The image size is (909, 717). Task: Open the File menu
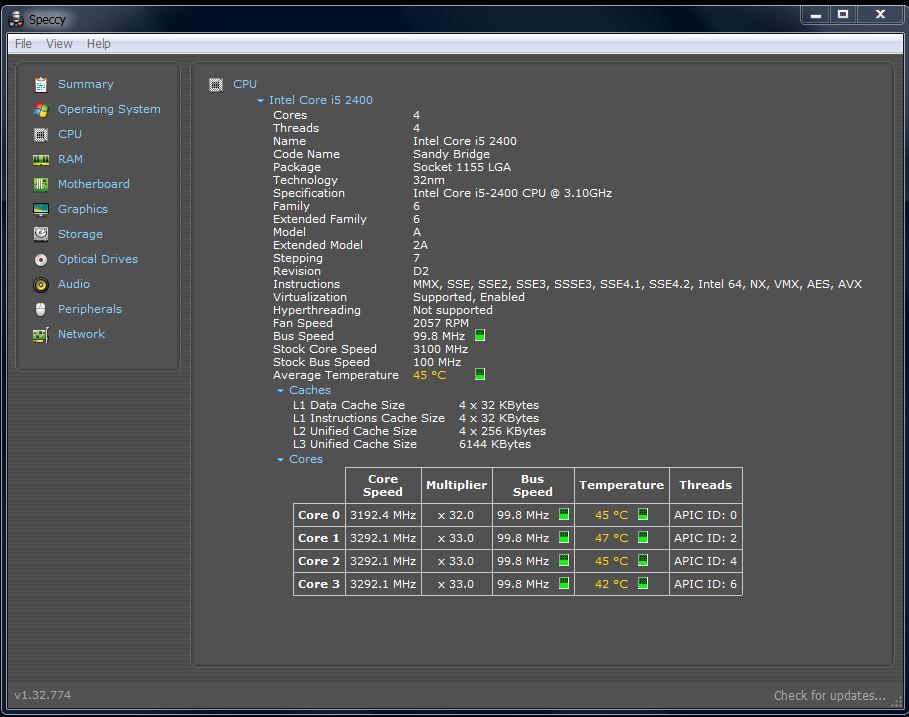tap(23, 44)
